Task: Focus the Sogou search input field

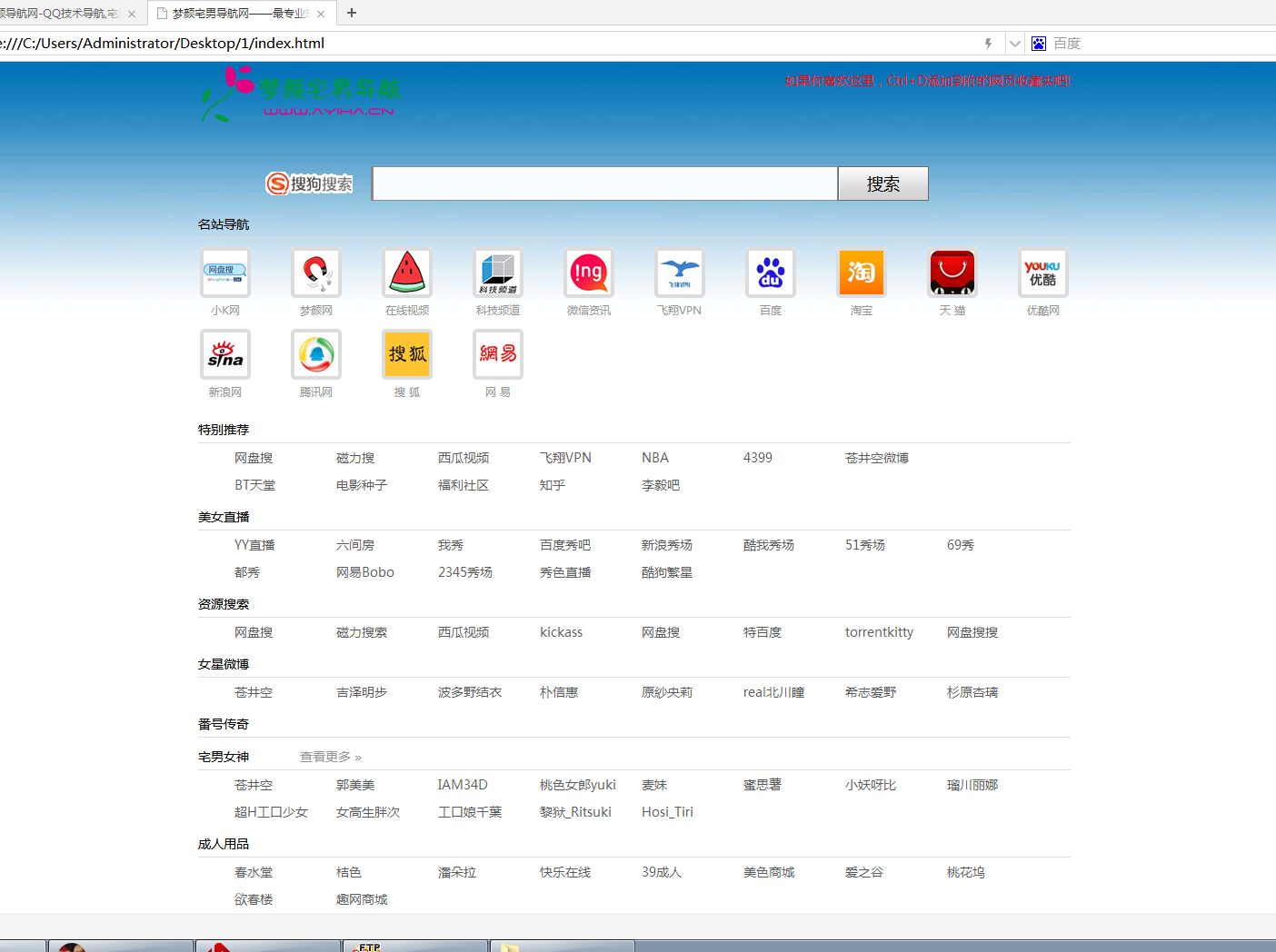Action: click(605, 183)
